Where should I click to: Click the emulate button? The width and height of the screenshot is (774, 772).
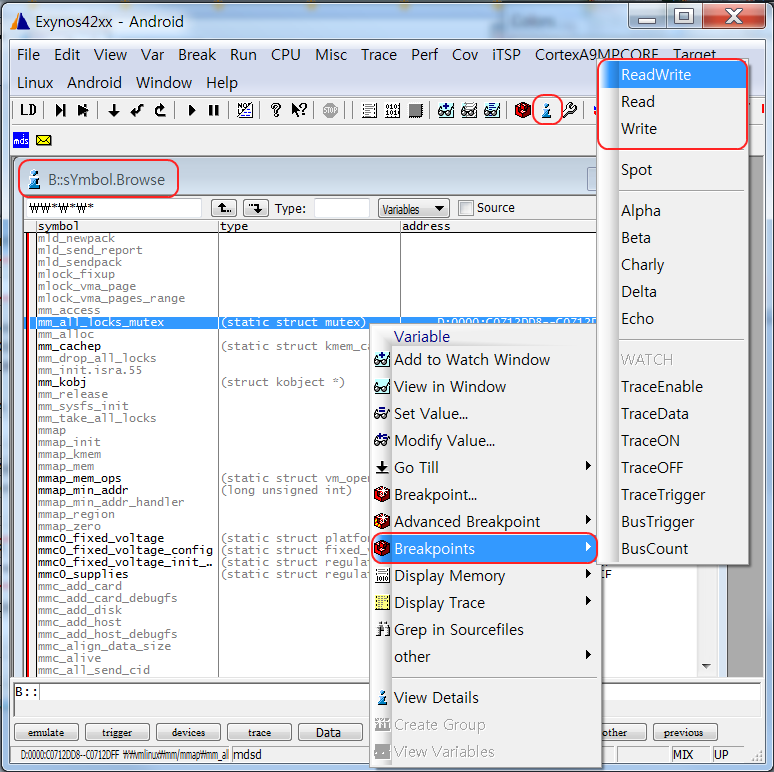46,733
